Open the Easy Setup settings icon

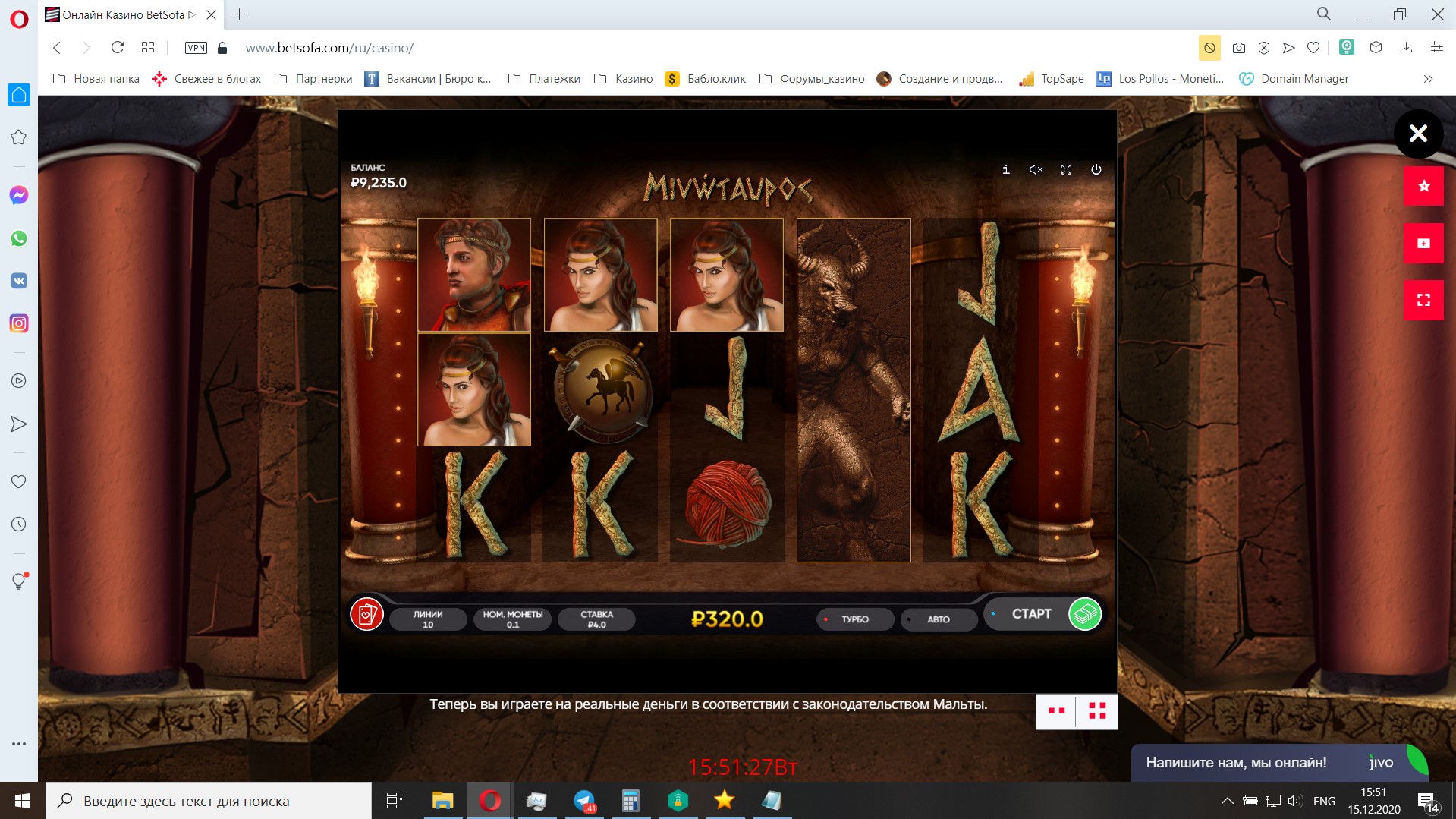(1436, 48)
